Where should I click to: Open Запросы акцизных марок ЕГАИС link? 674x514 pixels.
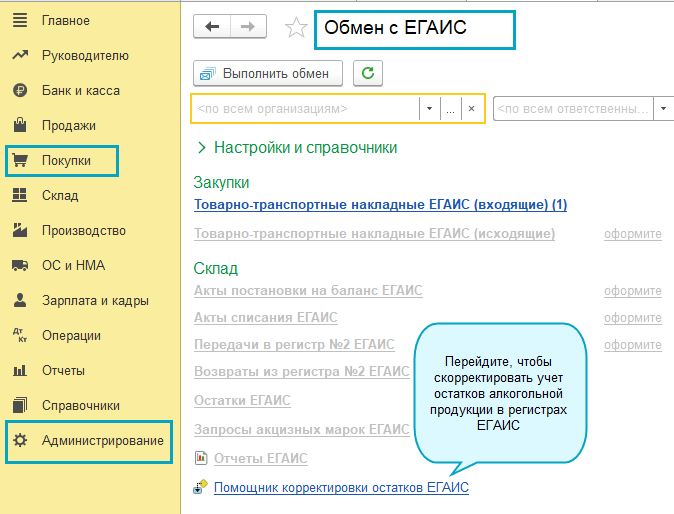click(x=302, y=429)
